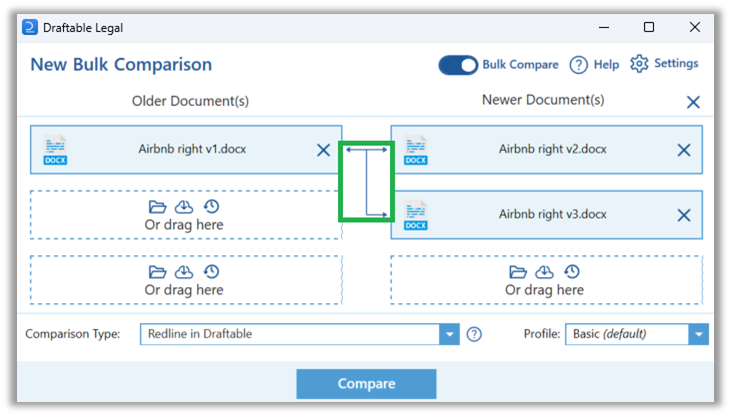
Task: Browse folder icon in second older document slot
Action: (x=157, y=207)
